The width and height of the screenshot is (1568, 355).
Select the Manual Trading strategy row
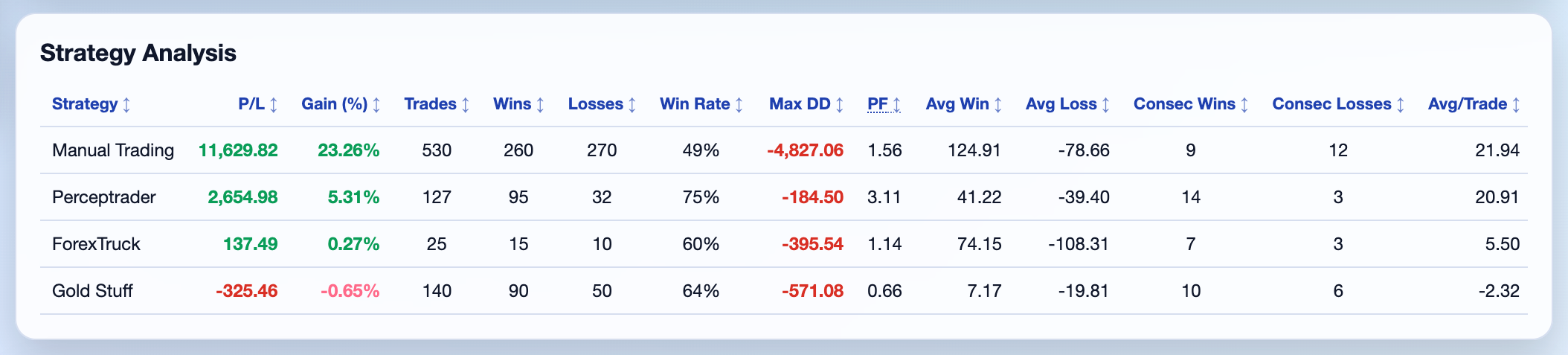(113, 150)
